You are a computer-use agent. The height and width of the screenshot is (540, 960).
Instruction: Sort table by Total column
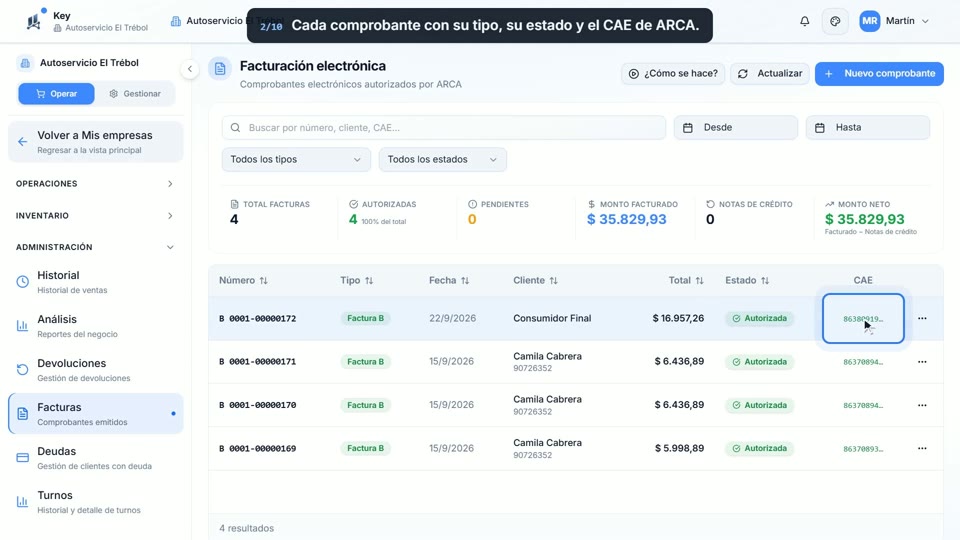[x=686, y=280]
